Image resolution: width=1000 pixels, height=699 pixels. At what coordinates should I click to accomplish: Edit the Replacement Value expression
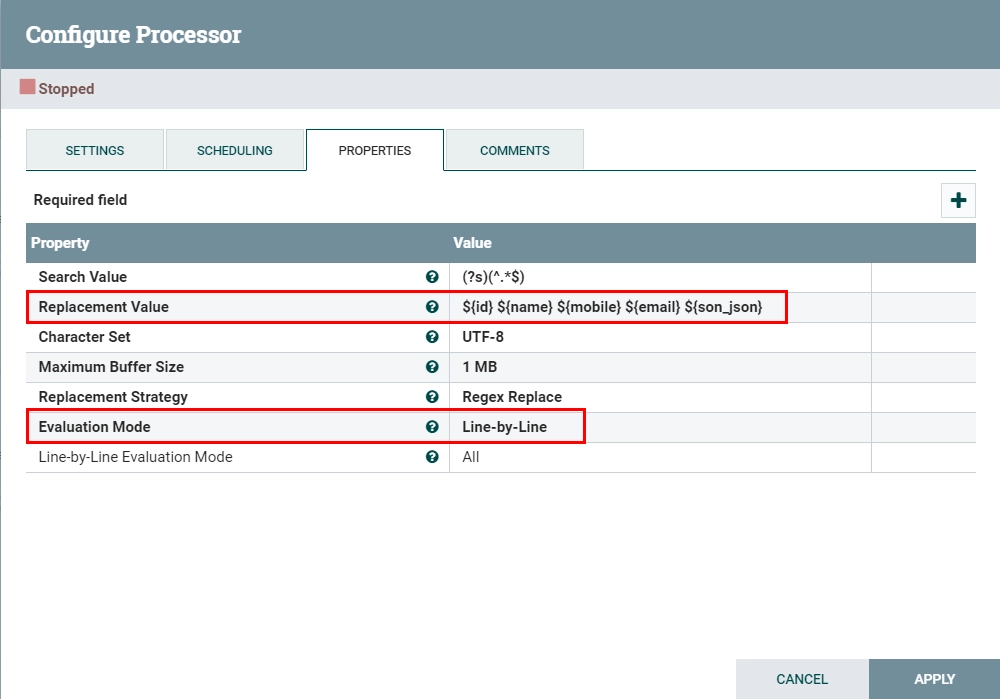(660, 307)
